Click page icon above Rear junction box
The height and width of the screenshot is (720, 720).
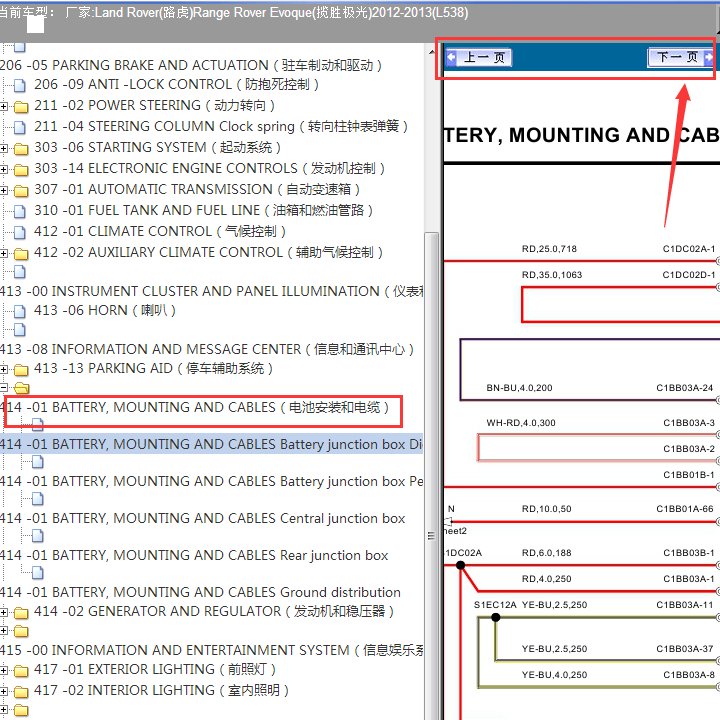(38, 536)
